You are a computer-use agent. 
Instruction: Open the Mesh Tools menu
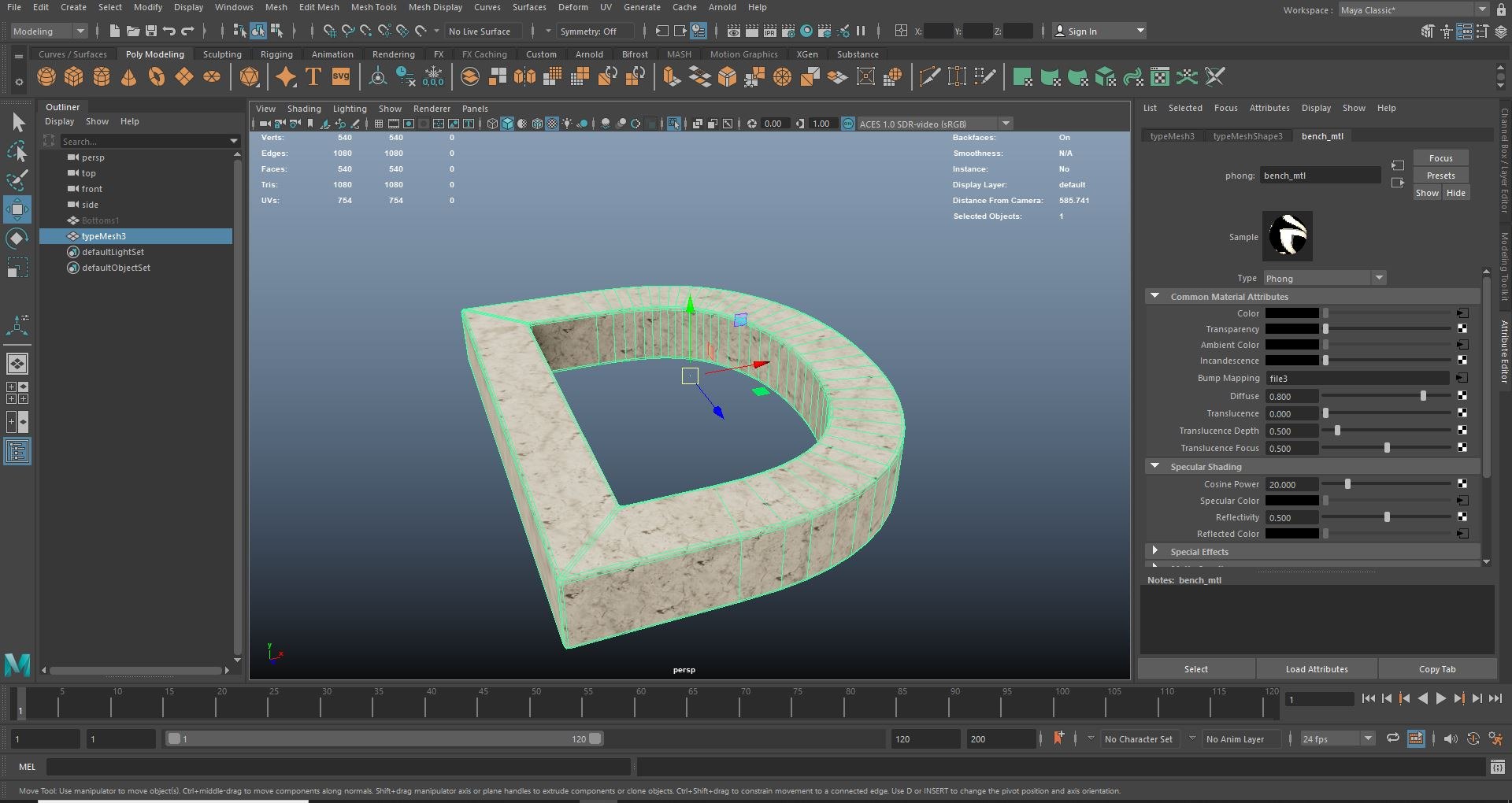(373, 7)
